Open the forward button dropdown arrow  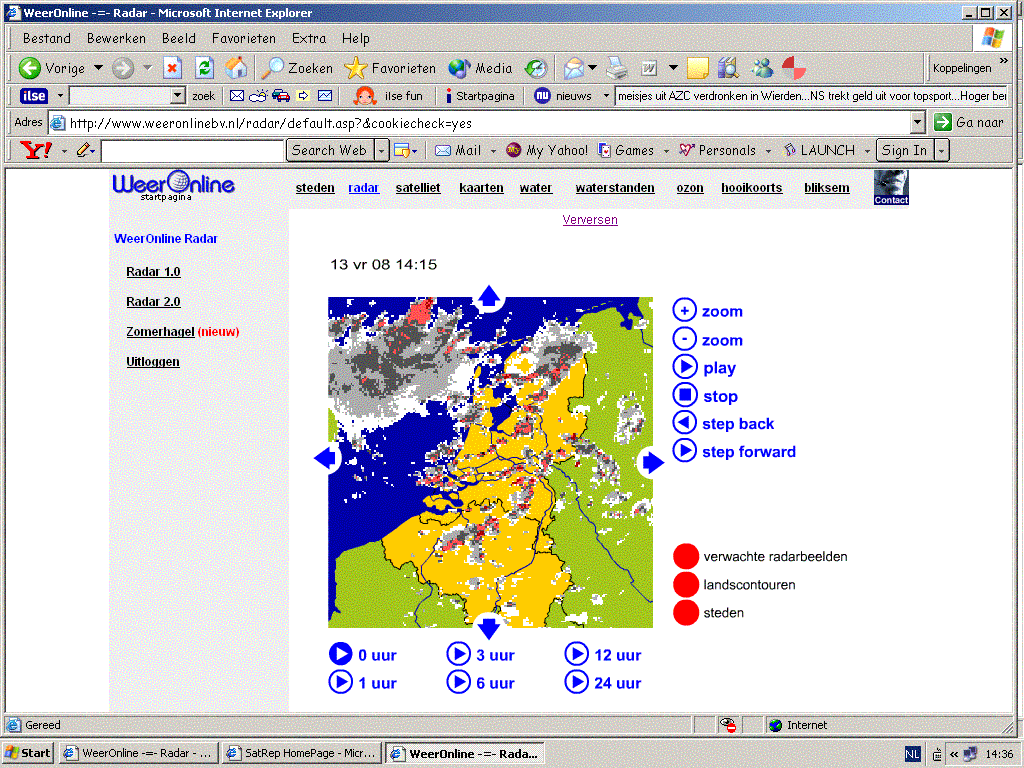(x=147, y=68)
